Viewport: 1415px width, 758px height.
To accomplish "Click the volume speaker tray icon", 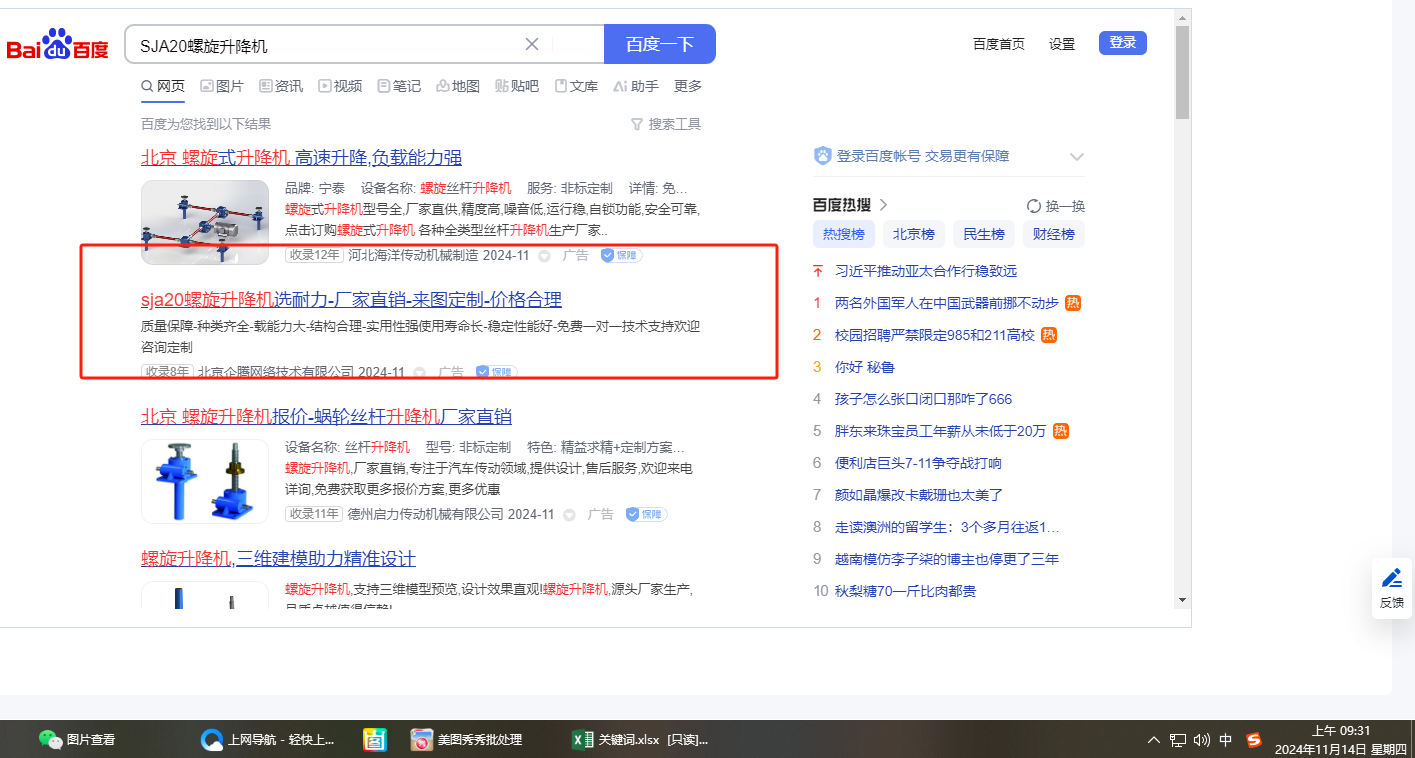I will 1202,740.
